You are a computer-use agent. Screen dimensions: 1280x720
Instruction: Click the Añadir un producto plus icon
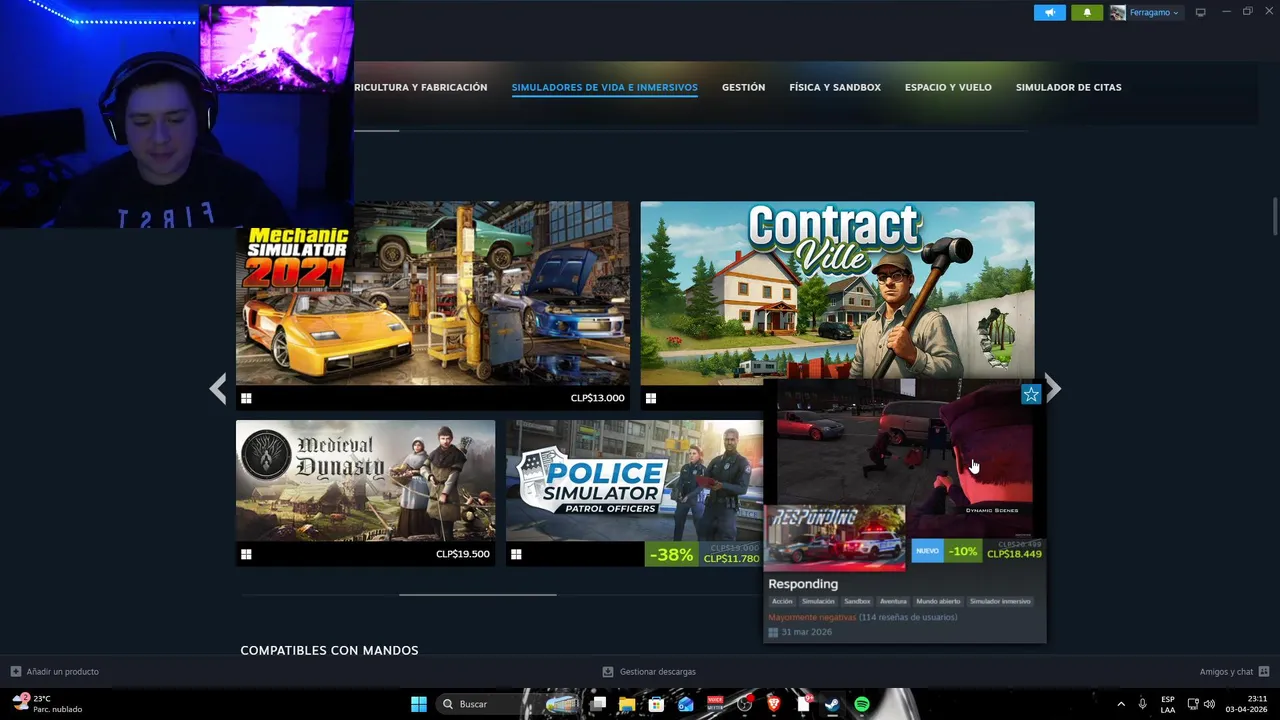pyautogui.click(x=15, y=672)
